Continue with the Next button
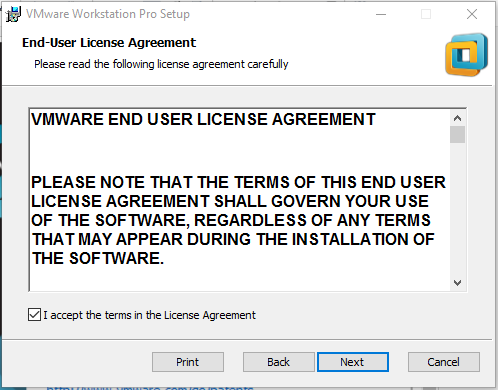498x390 pixels. click(x=353, y=362)
